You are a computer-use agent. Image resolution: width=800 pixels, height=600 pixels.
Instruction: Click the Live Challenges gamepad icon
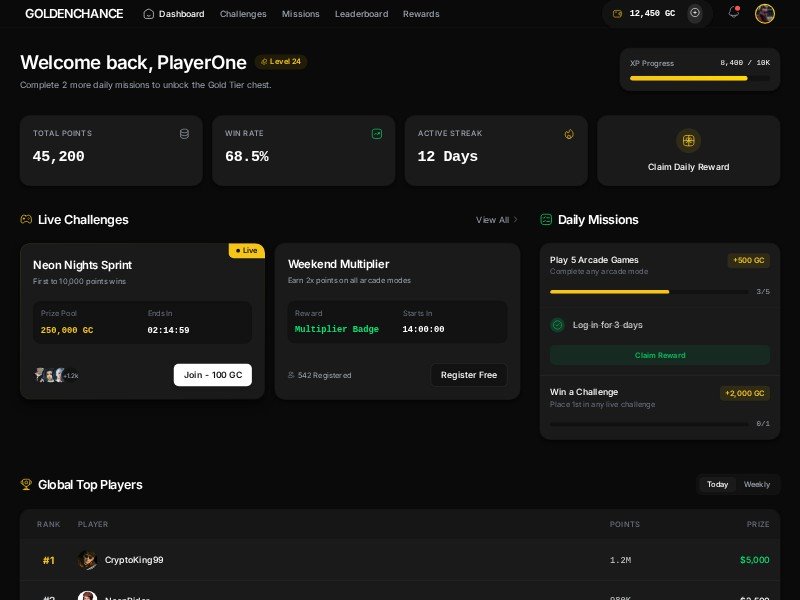click(x=26, y=219)
